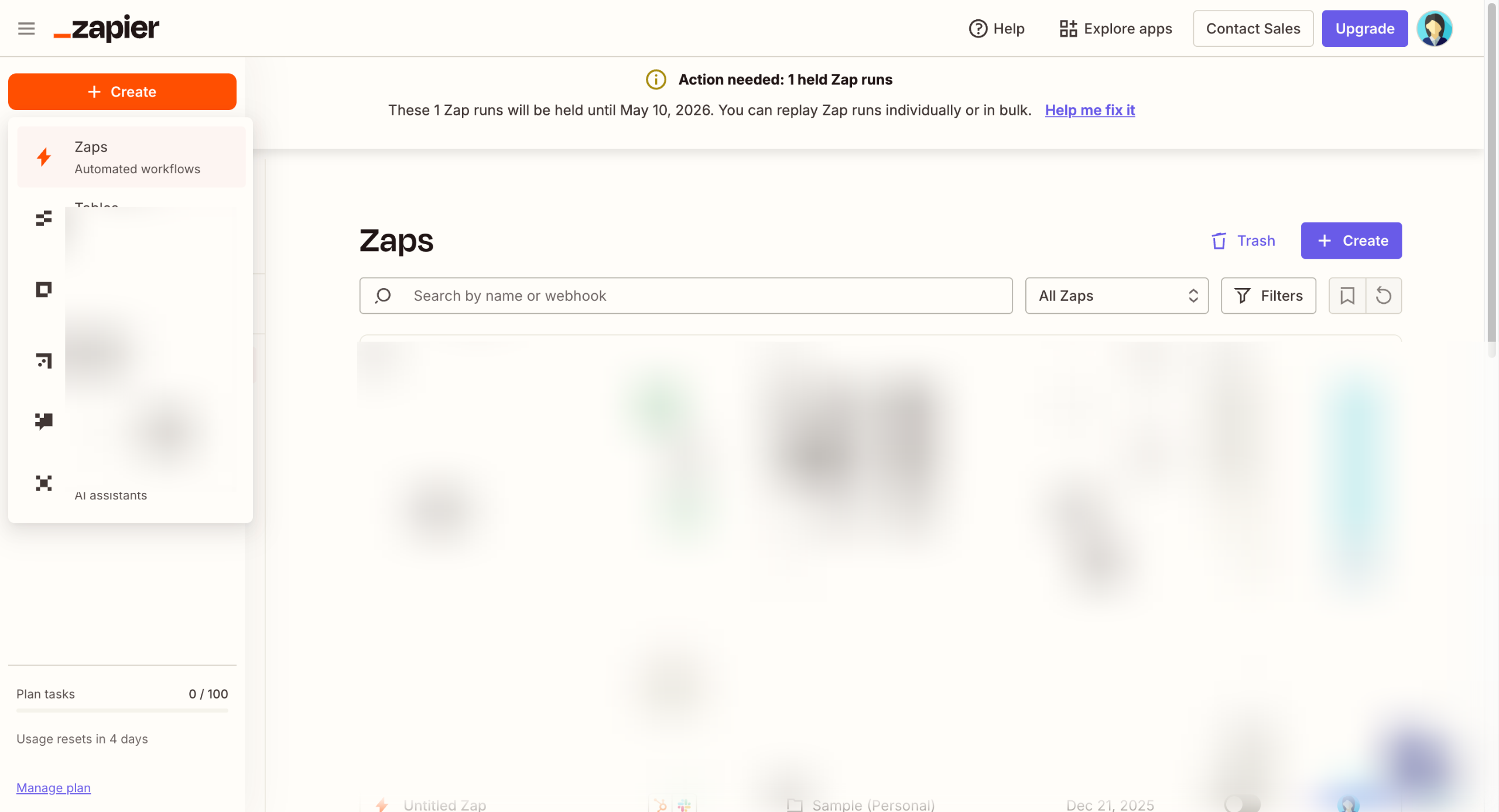Open the Filters panel
Screen dimensions: 1499x812
[1268, 296]
